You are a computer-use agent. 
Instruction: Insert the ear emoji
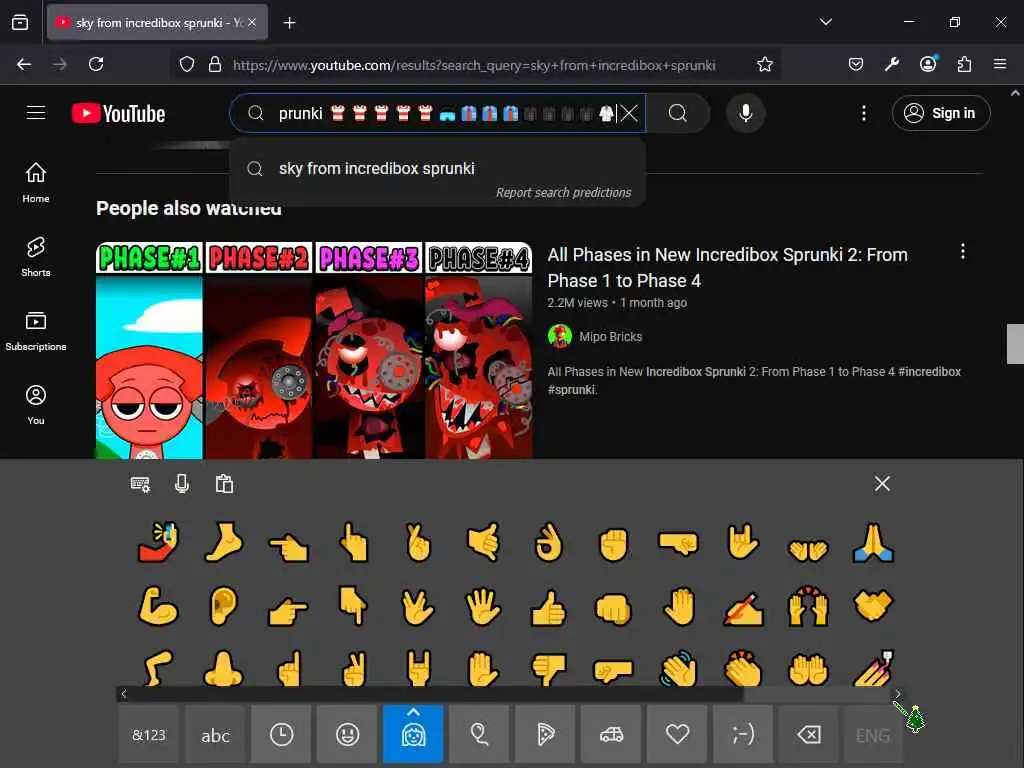click(223, 606)
